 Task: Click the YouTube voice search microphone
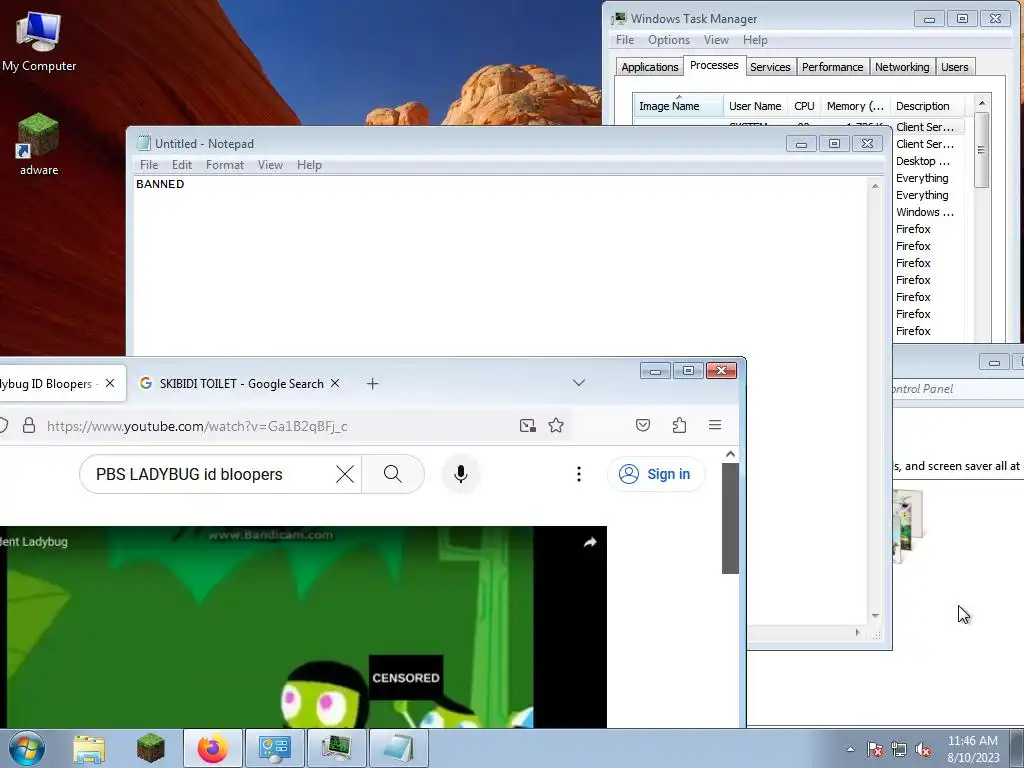tap(460, 474)
